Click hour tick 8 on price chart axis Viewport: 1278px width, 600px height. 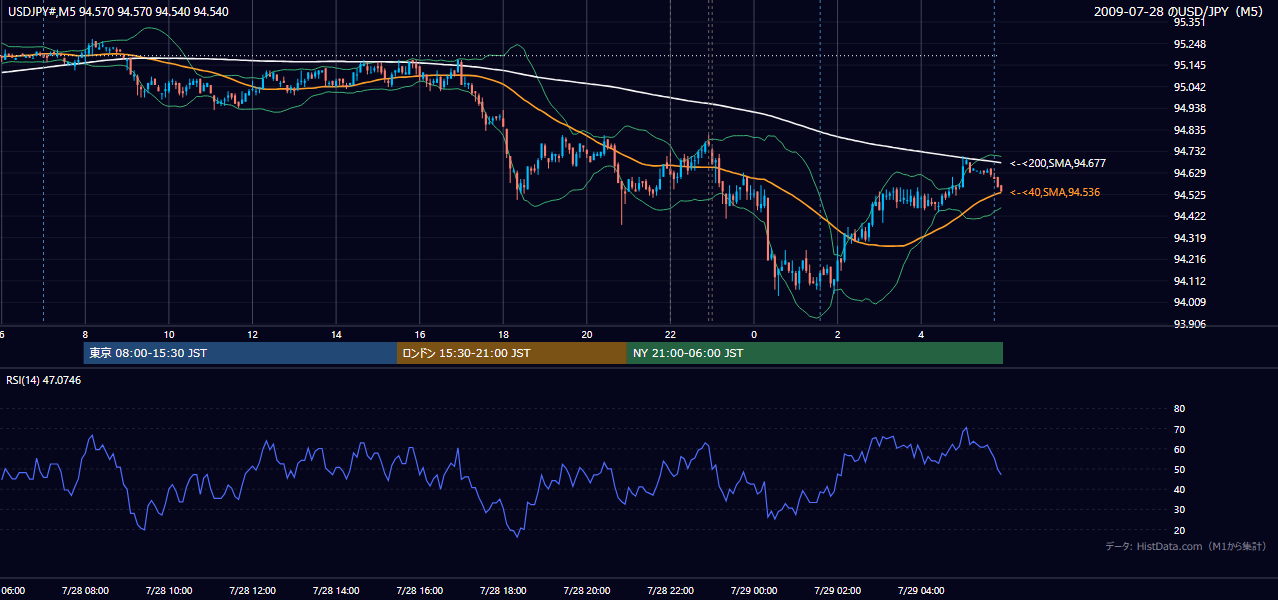(x=85, y=334)
